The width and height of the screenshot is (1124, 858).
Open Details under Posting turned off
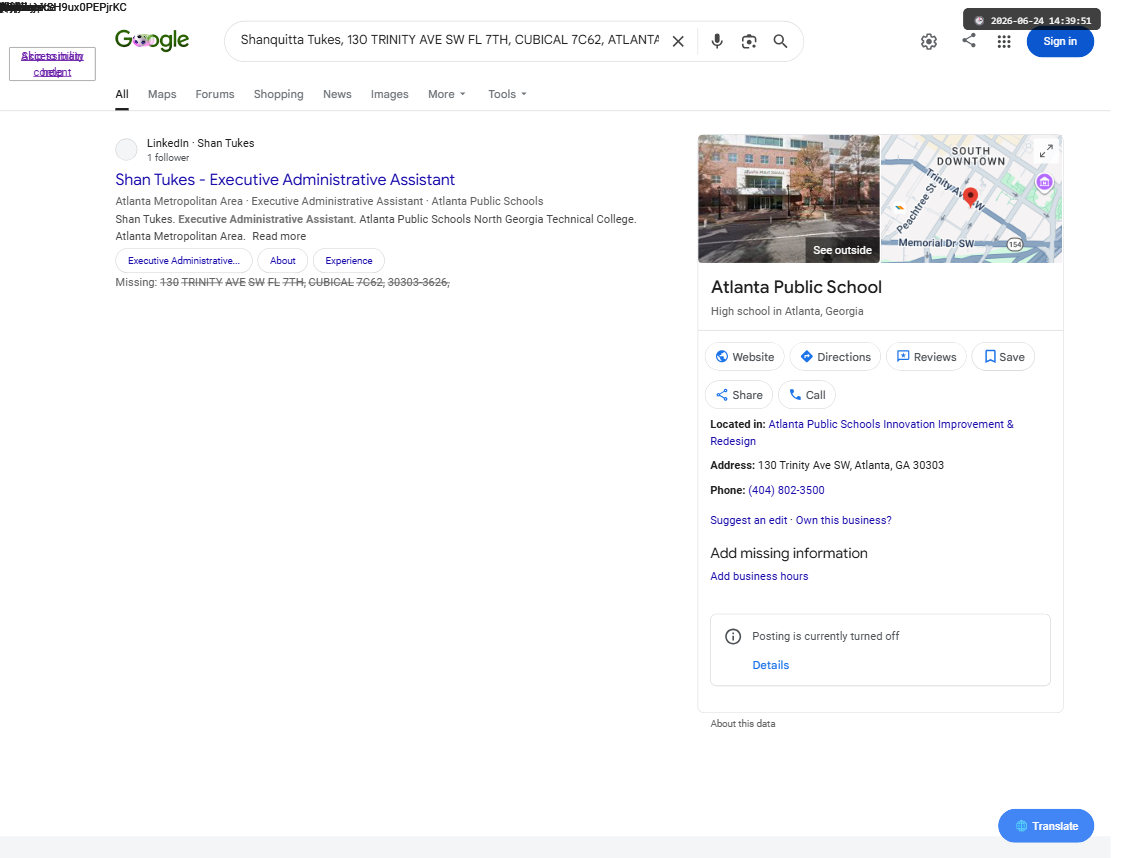point(771,665)
